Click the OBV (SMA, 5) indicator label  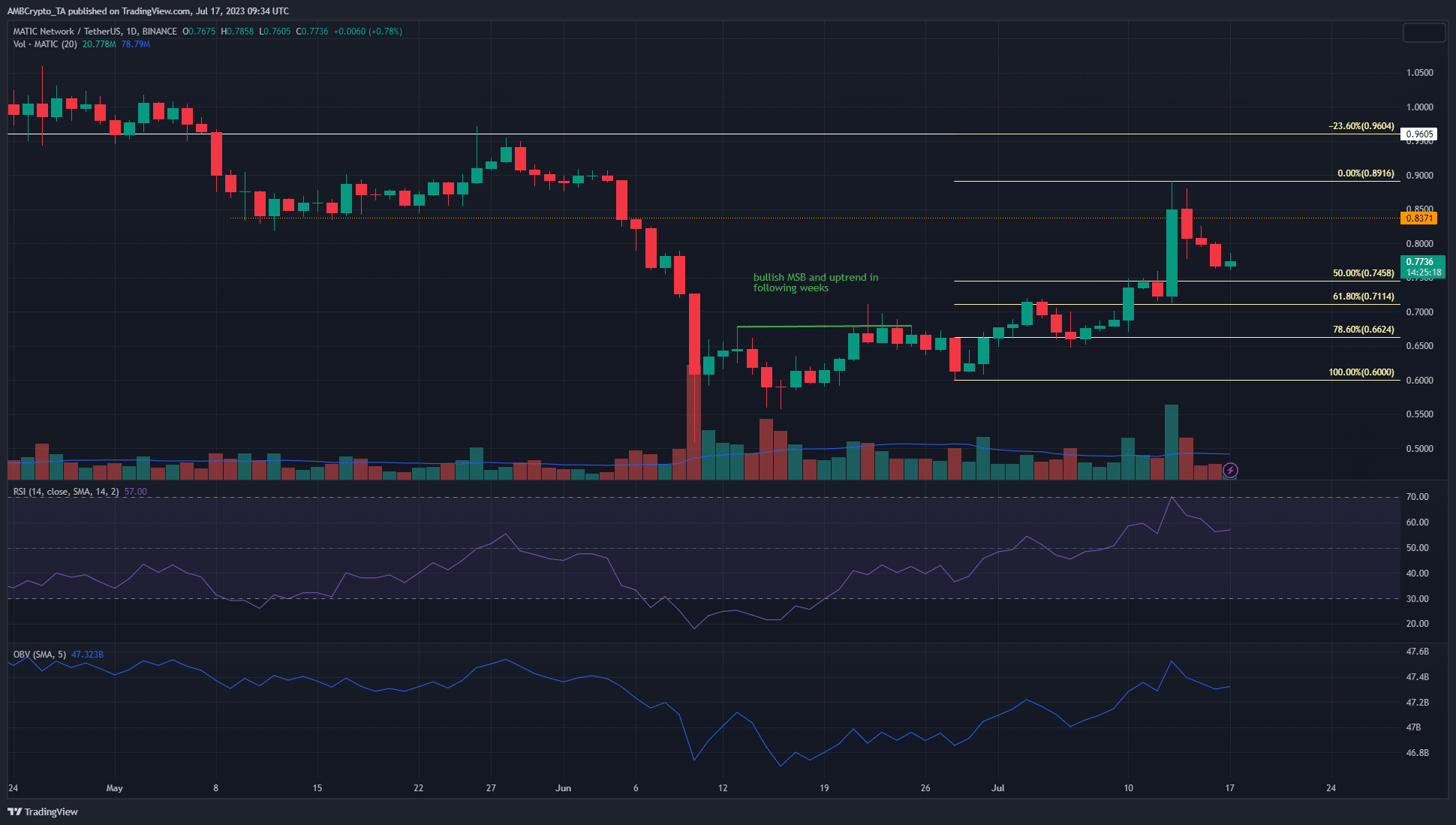(40, 655)
